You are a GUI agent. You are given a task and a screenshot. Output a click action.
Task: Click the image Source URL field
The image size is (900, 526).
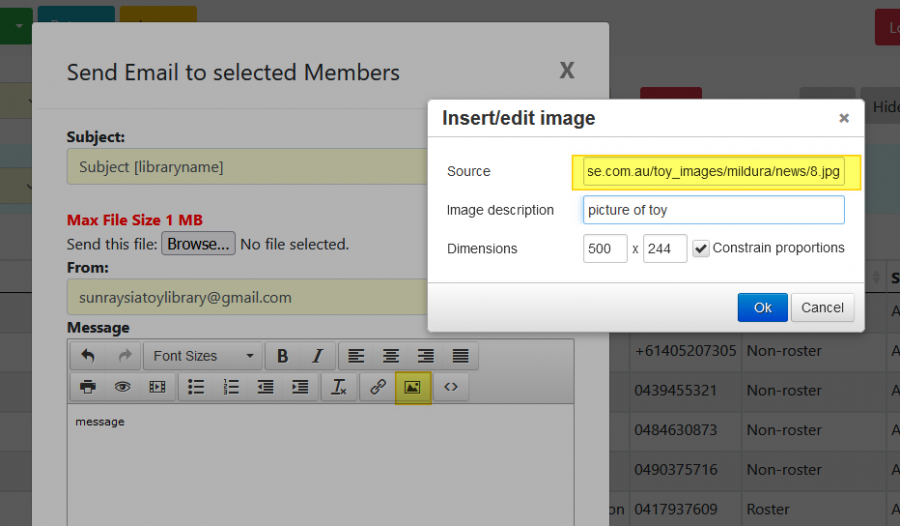point(714,172)
